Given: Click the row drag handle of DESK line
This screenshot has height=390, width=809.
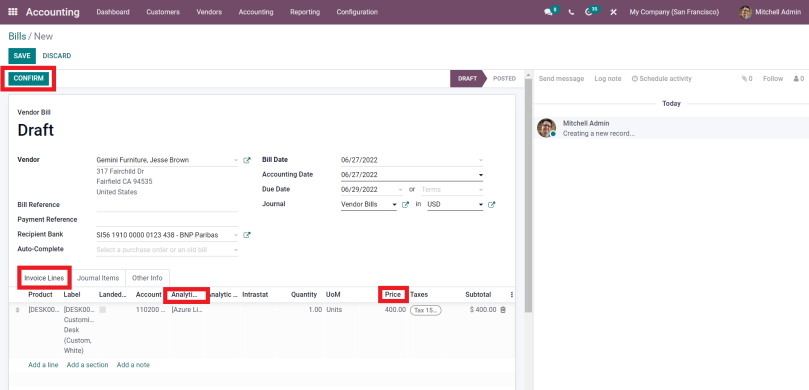Looking at the screenshot, I should 18,310.
